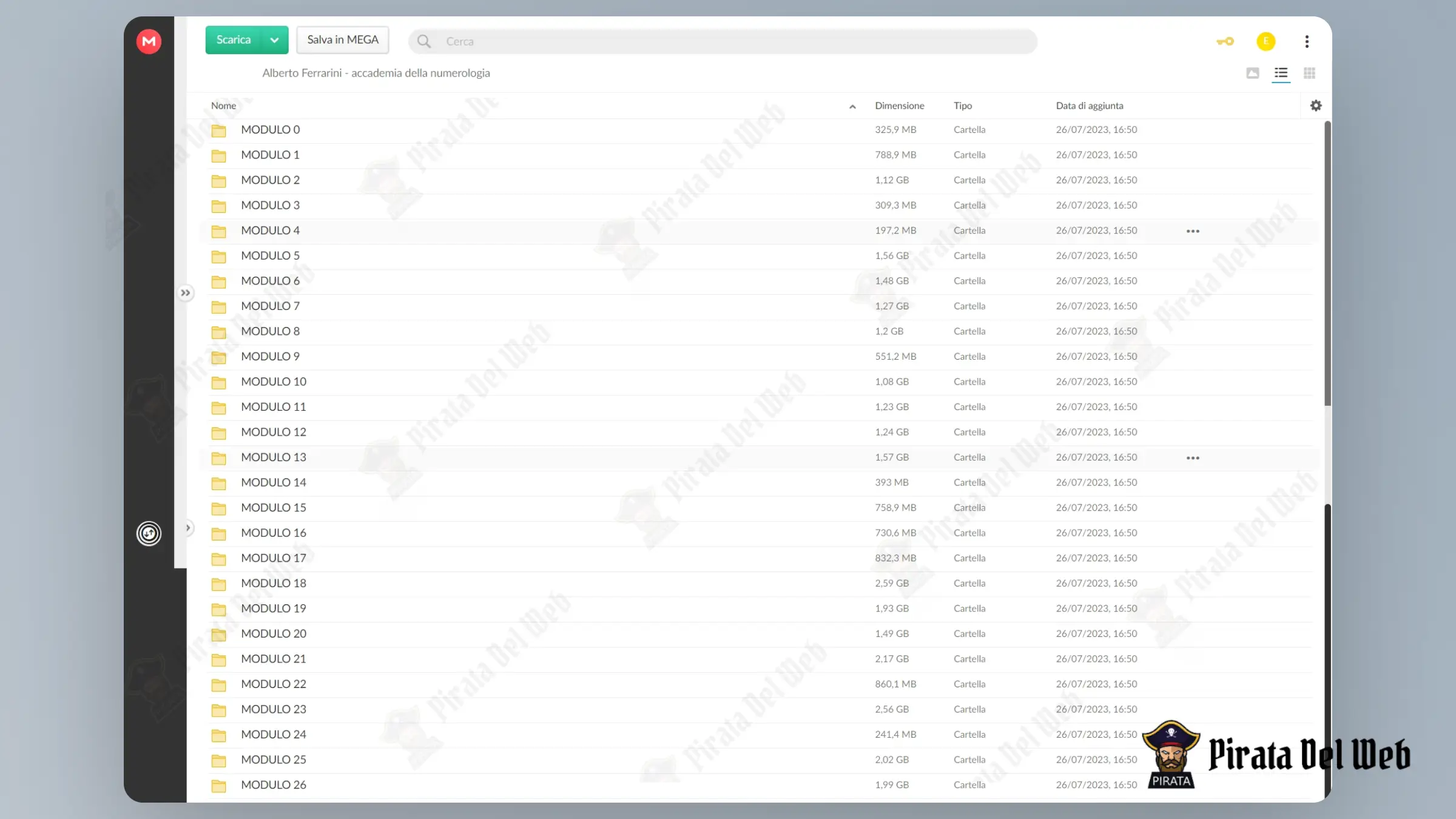Expand the lower sidebar chevron
The width and height of the screenshot is (1456, 819).
pos(188,528)
